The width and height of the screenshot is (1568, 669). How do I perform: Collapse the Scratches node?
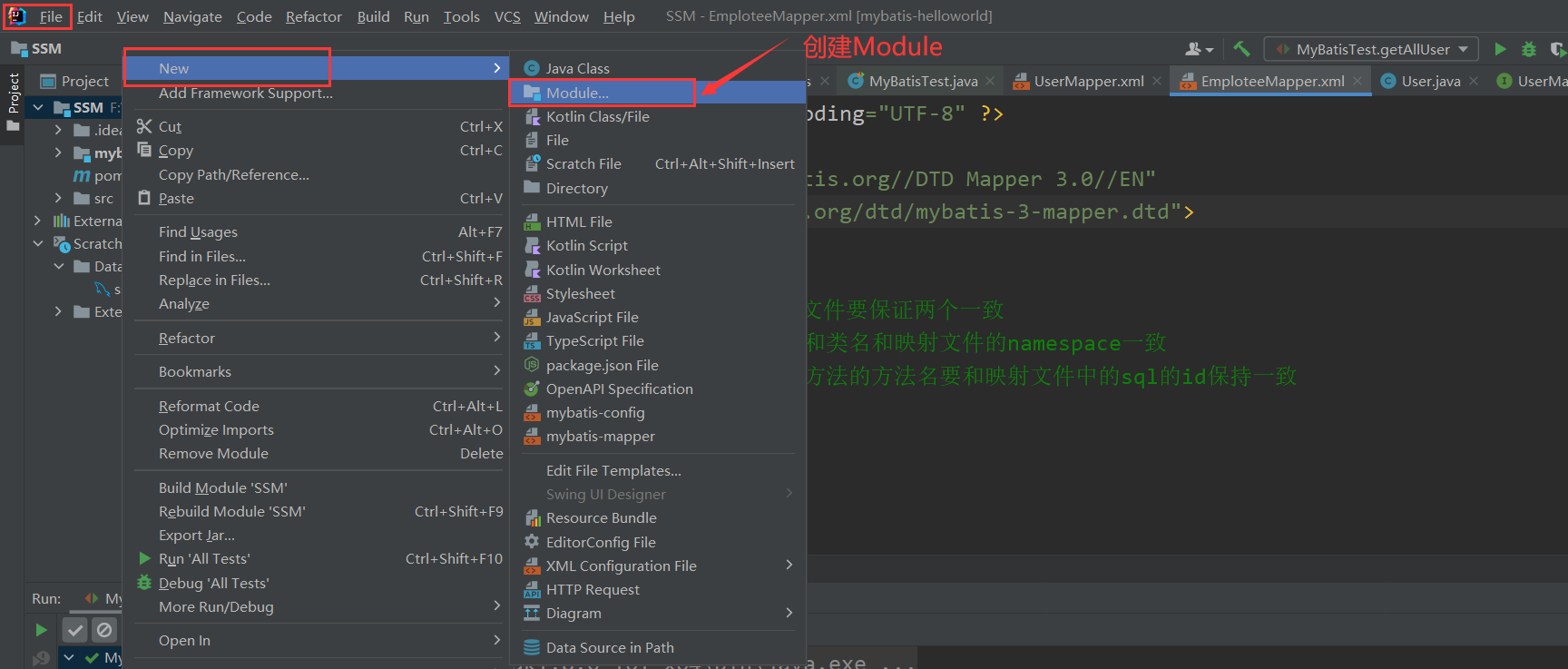pos(38,243)
